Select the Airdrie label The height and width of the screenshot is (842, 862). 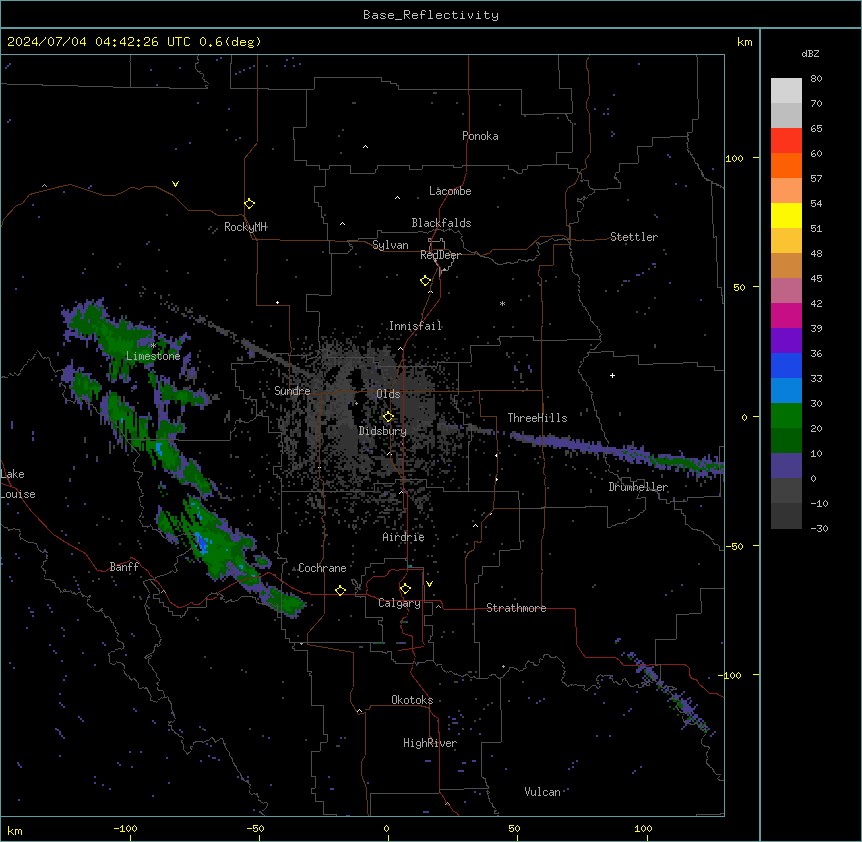[403, 537]
